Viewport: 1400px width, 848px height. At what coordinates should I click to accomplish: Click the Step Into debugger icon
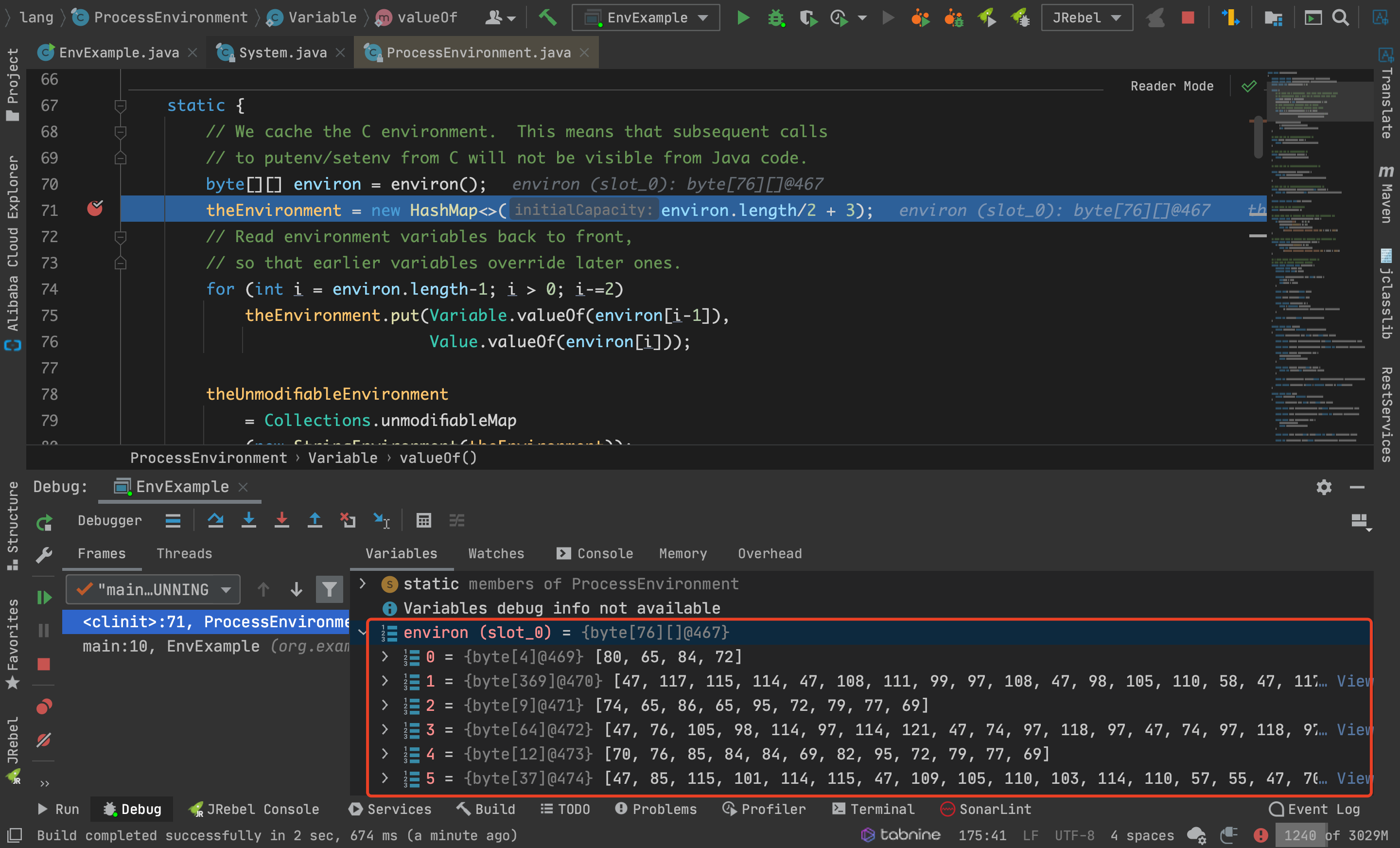click(248, 520)
